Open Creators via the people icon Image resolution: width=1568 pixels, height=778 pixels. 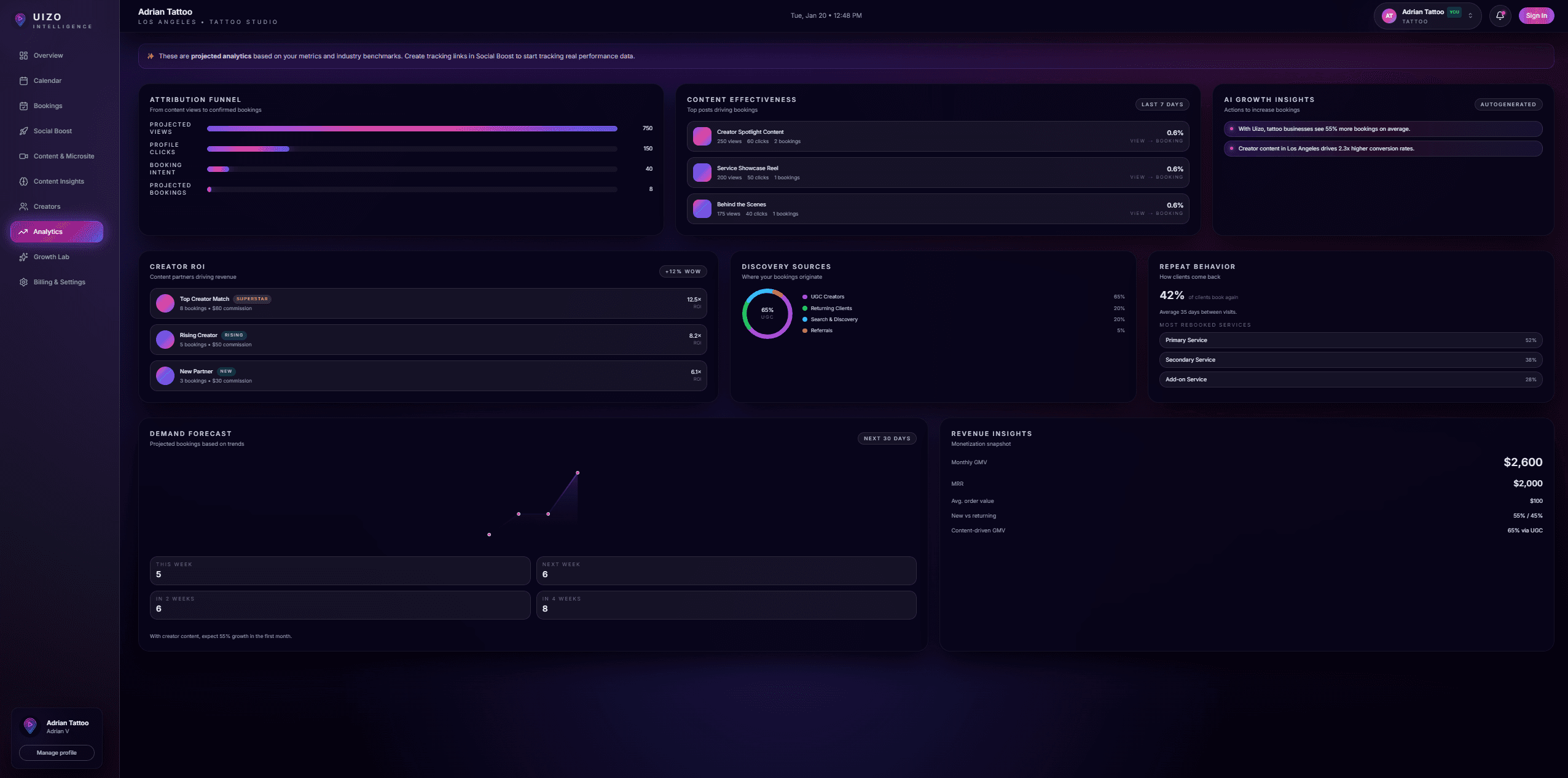25,206
